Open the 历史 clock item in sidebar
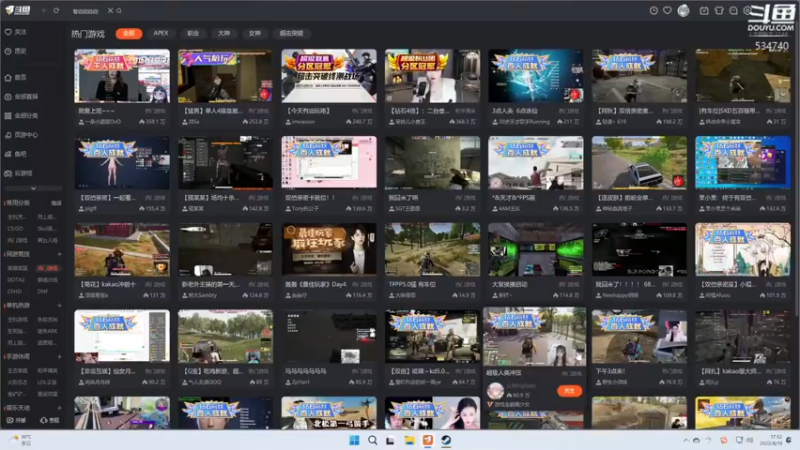 (x=15, y=51)
